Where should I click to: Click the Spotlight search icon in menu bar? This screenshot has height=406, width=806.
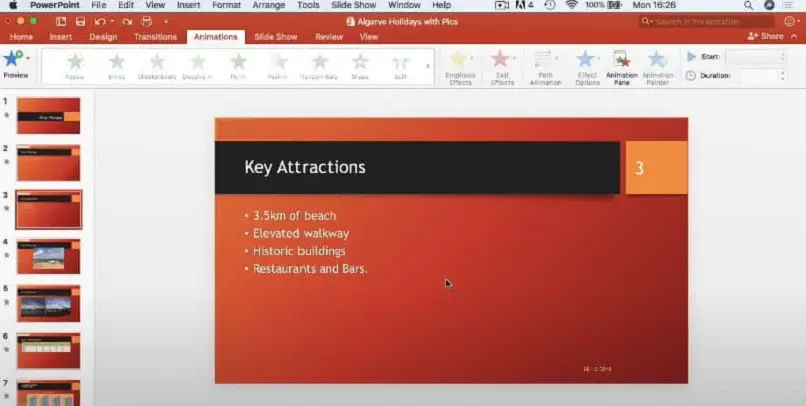click(x=748, y=6)
